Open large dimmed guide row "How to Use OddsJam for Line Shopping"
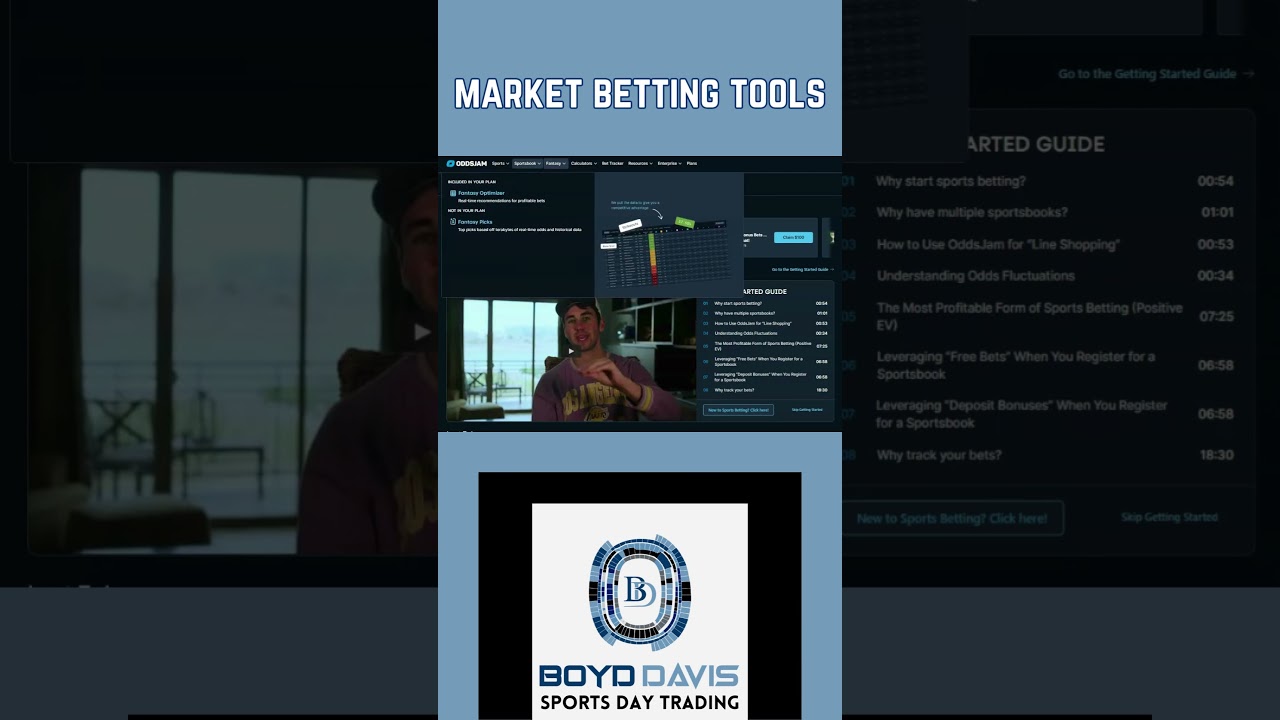 tap(1040, 245)
